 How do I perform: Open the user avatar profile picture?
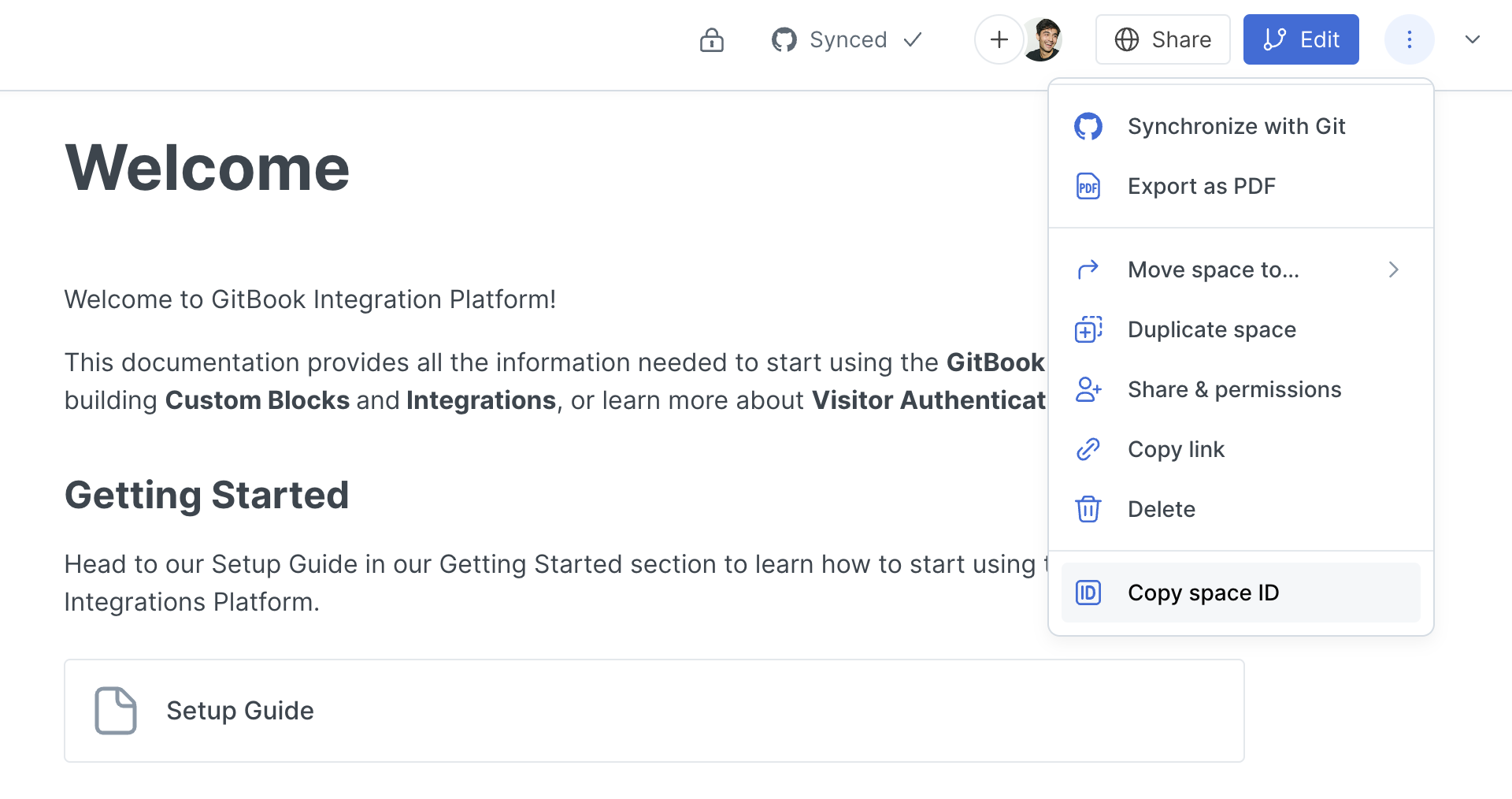tap(1043, 39)
